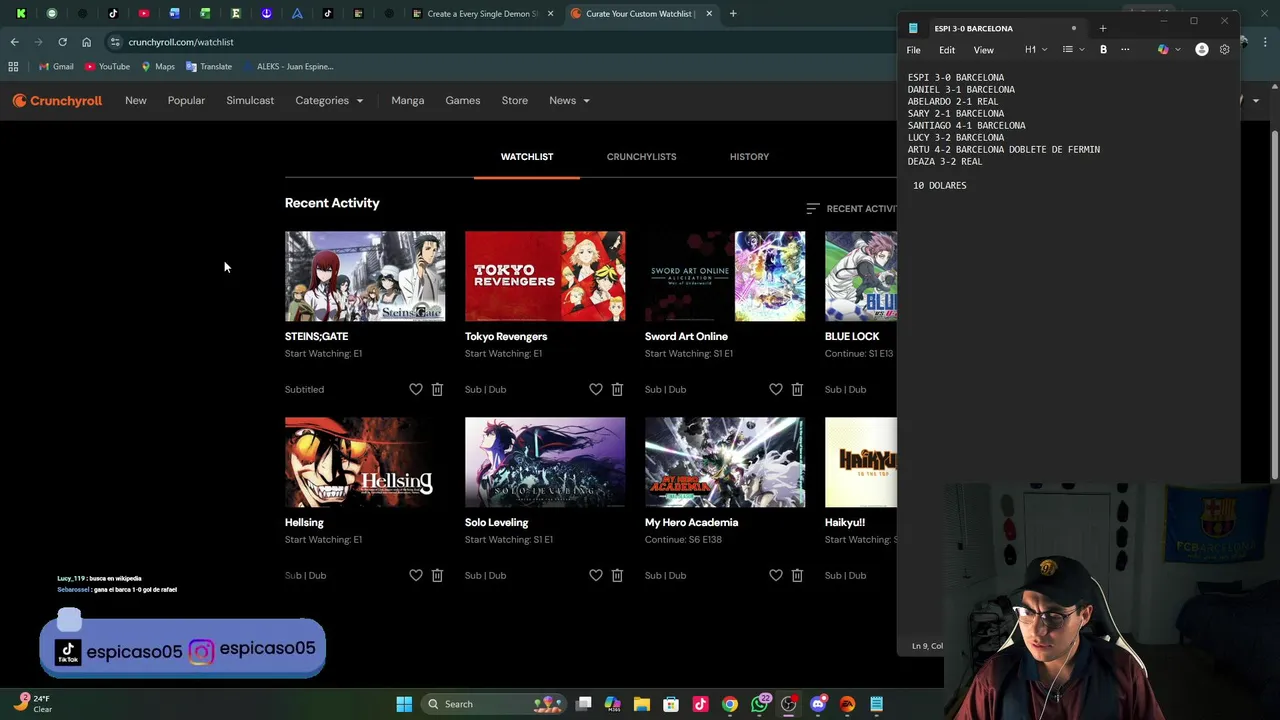Viewport: 1280px width, 720px height.
Task: Open the STEINS;GATE thumbnail
Action: 365,276
